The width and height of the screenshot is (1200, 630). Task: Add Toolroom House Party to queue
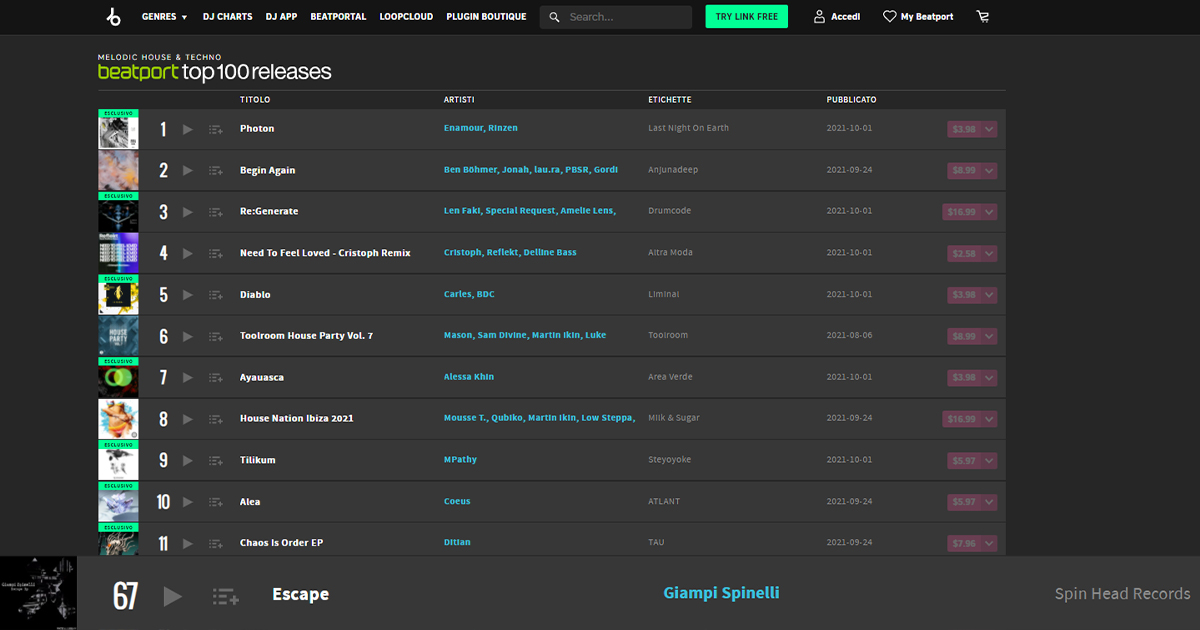(x=215, y=337)
